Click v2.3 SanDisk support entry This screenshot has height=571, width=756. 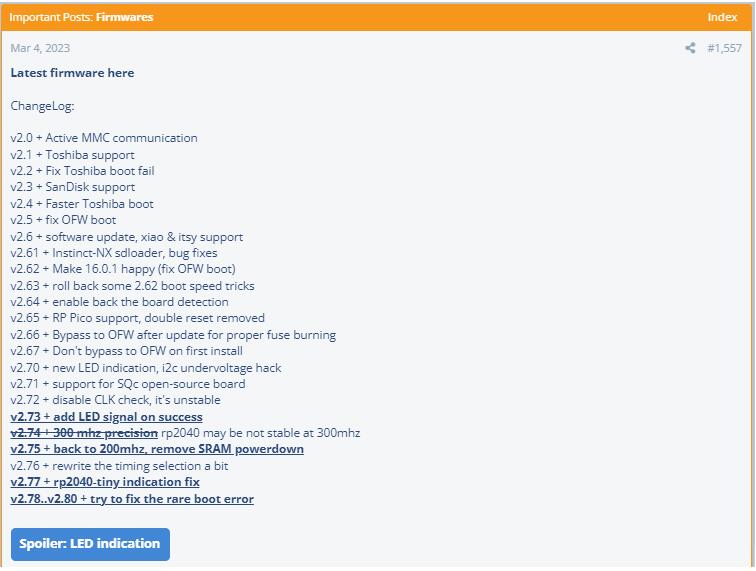73,187
